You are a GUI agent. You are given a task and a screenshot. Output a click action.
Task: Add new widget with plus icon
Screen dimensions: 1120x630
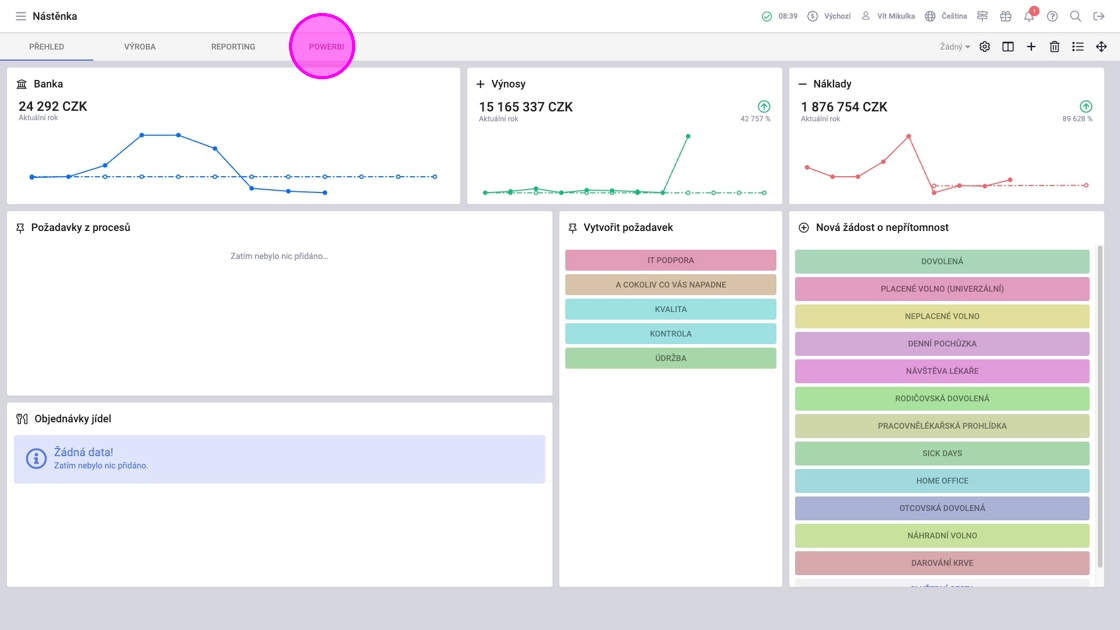point(1031,46)
